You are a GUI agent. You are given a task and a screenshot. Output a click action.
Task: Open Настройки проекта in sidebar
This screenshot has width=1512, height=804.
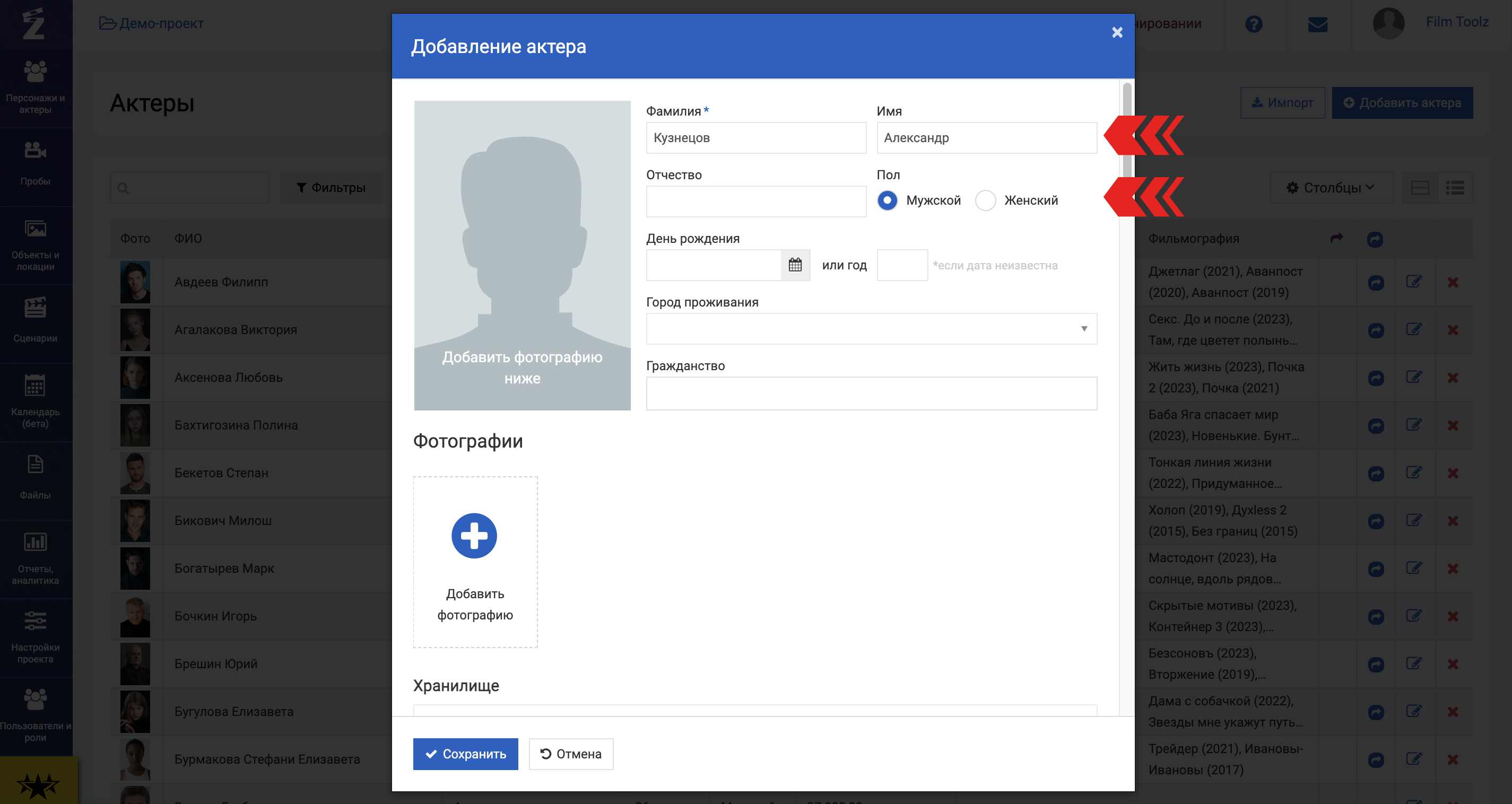pyautogui.click(x=35, y=637)
